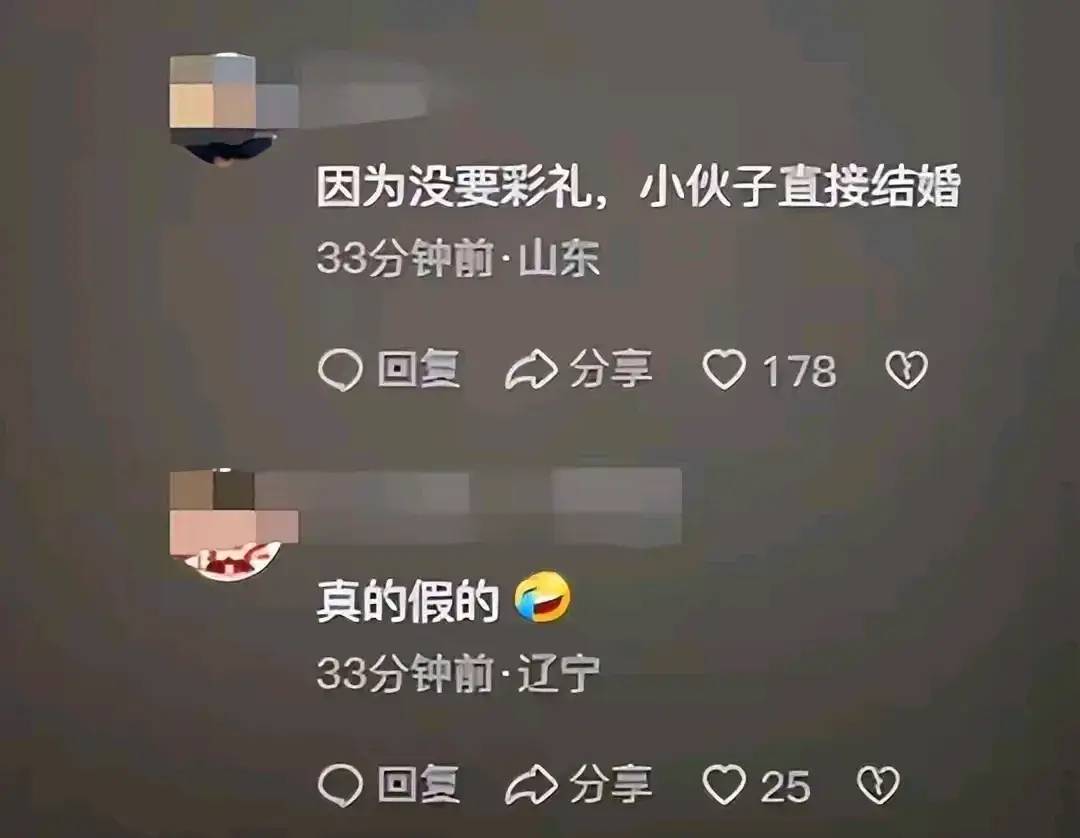Click the reply bubble icon under the 彩礼 comment
The width and height of the screenshot is (1080, 838).
(340, 370)
